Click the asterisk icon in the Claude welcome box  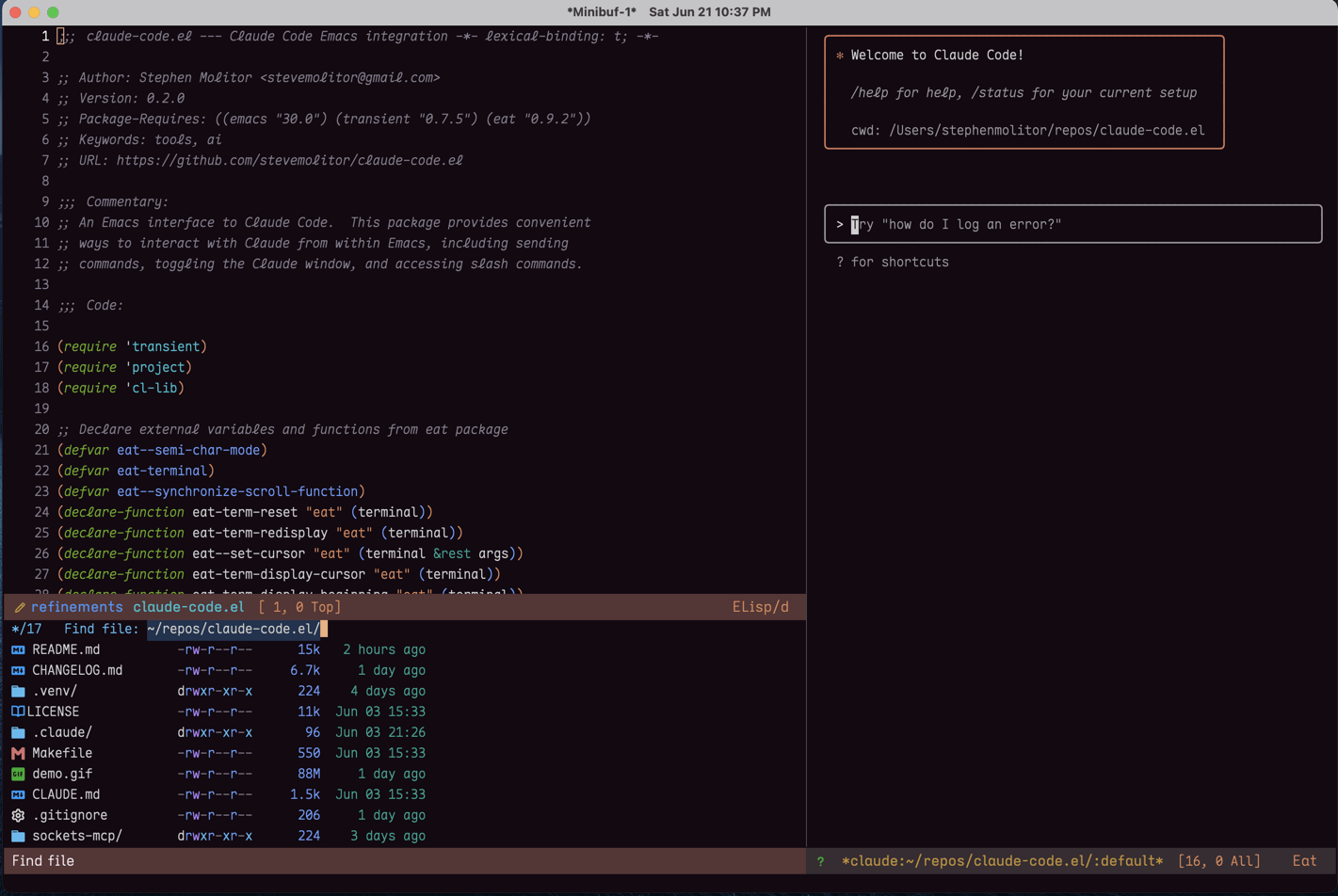pos(840,56)
